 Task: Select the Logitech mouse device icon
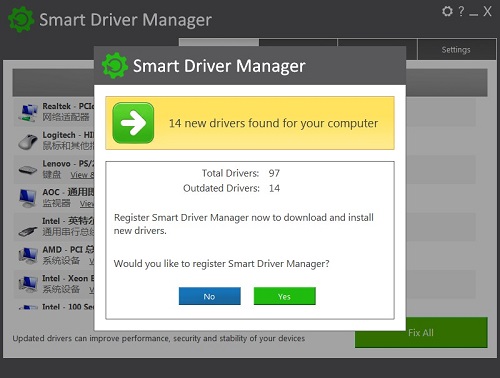point(28,141)
